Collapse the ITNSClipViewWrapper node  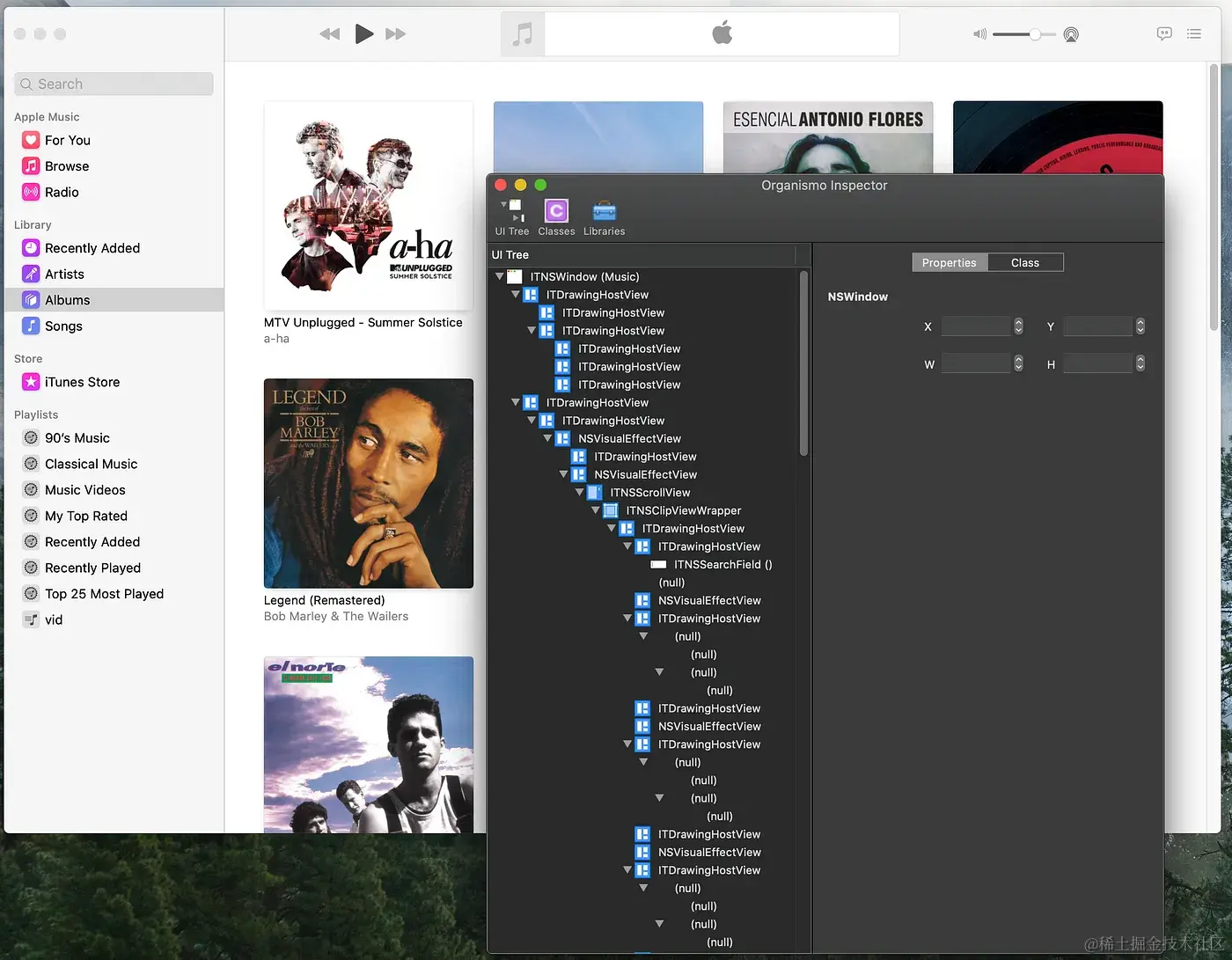[x=596, y=510]
